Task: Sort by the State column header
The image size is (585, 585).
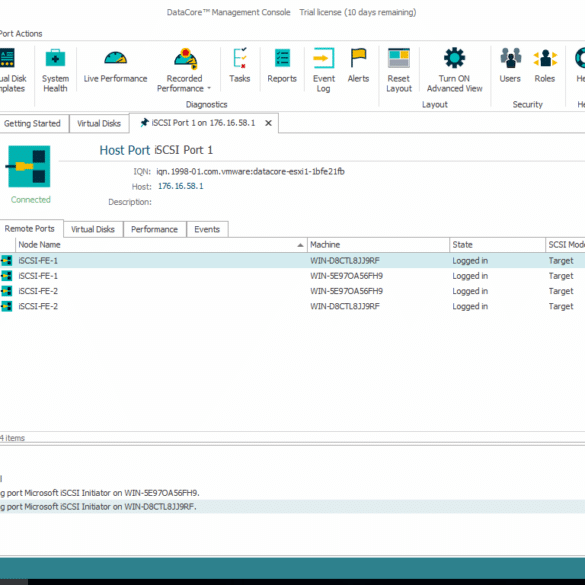Action: [497, 245]
